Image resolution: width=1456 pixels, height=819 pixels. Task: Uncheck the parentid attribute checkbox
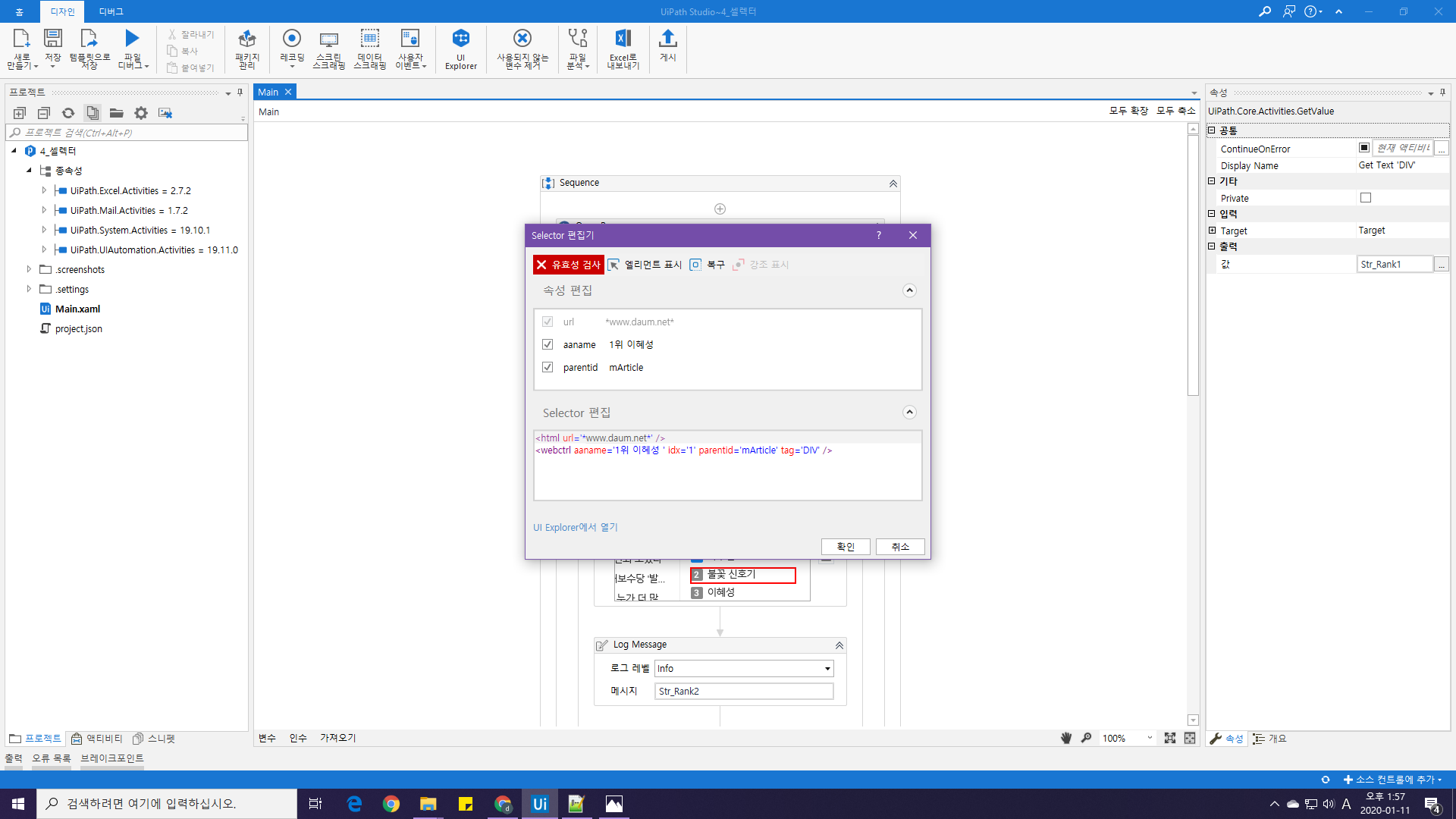tap(548, 367)
